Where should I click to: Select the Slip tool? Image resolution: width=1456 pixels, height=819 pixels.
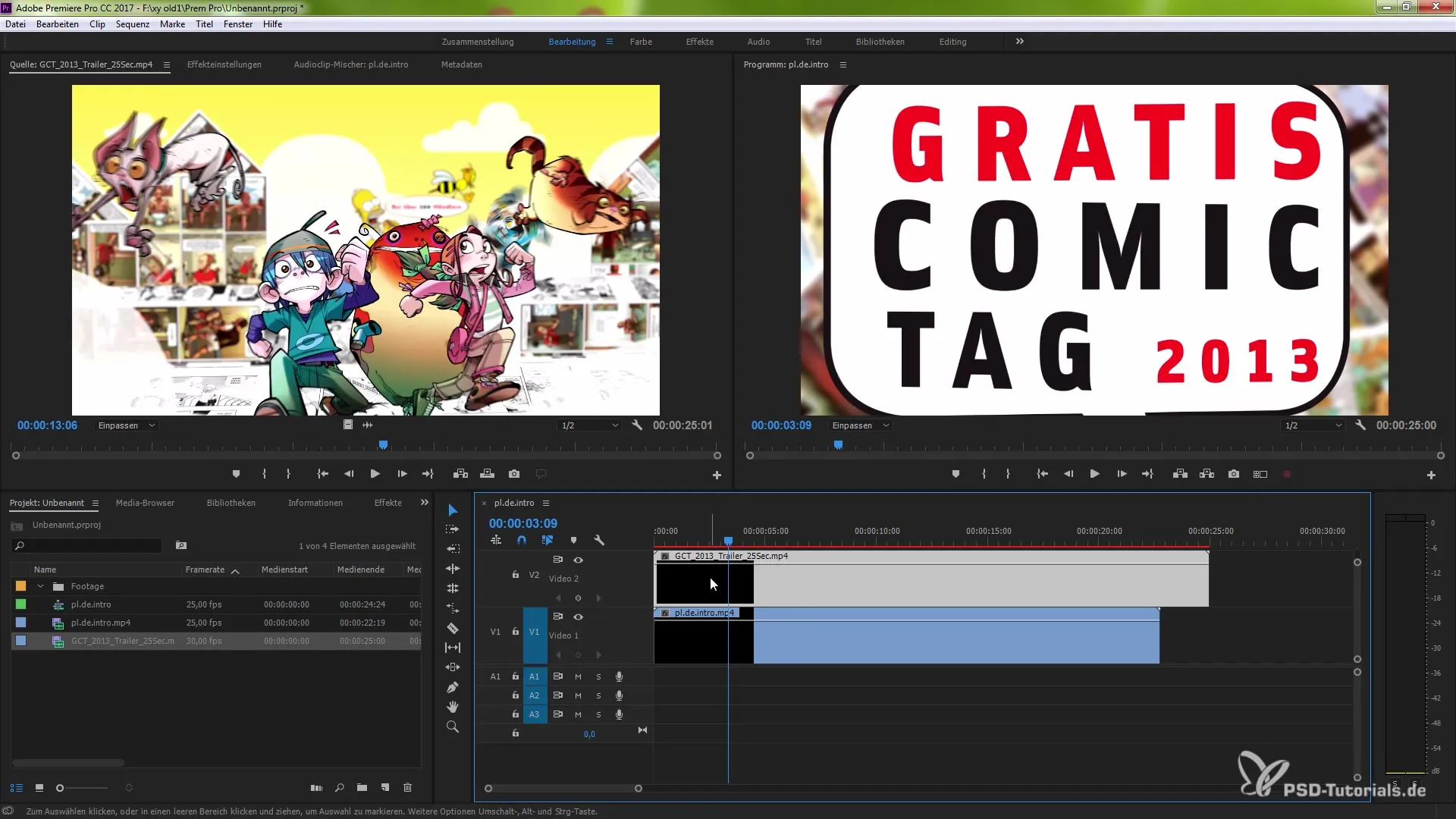click(x=453, y=648)
